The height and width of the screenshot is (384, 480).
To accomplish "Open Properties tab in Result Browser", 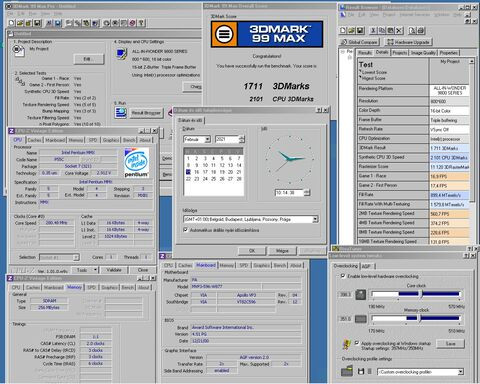I will [448, 53].
